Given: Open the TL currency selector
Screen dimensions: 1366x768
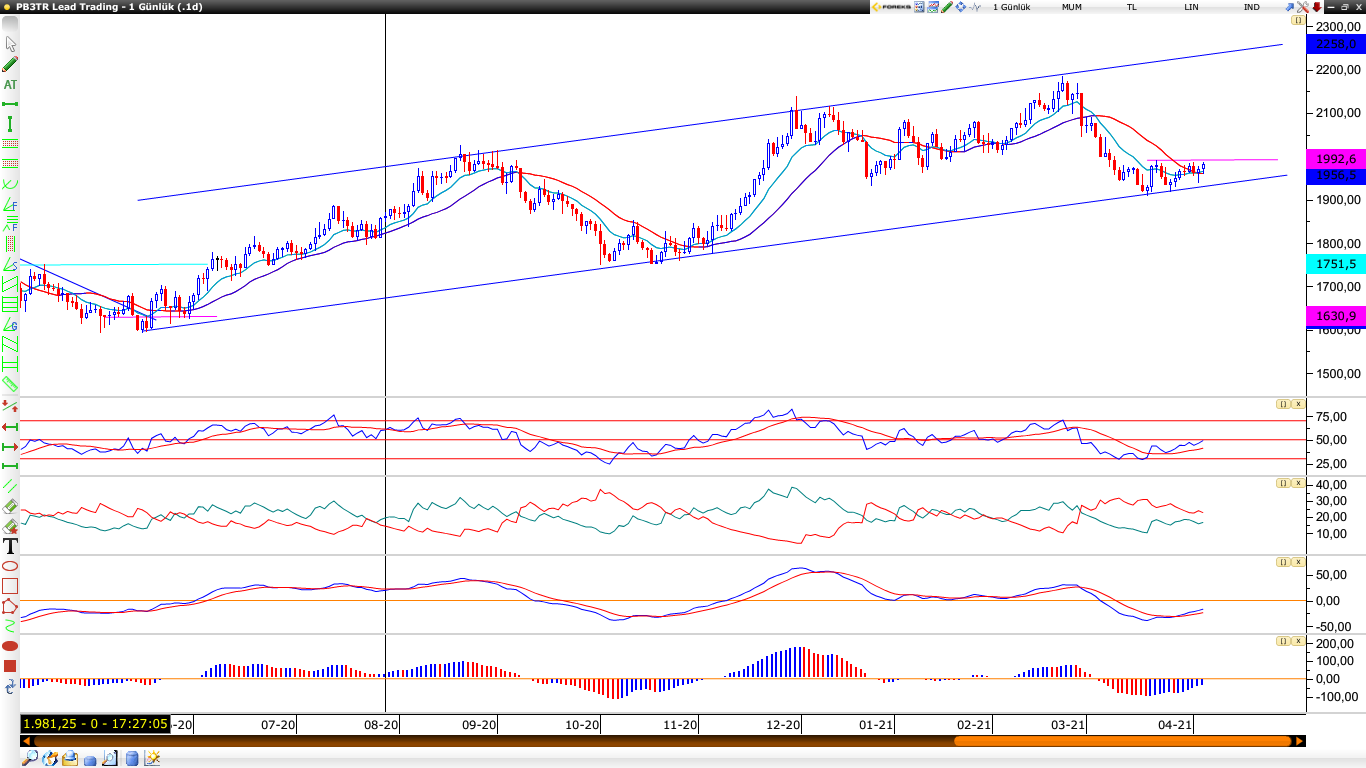Looking at the screenshot, I should pyautogui.click(x=1132, y=7).
